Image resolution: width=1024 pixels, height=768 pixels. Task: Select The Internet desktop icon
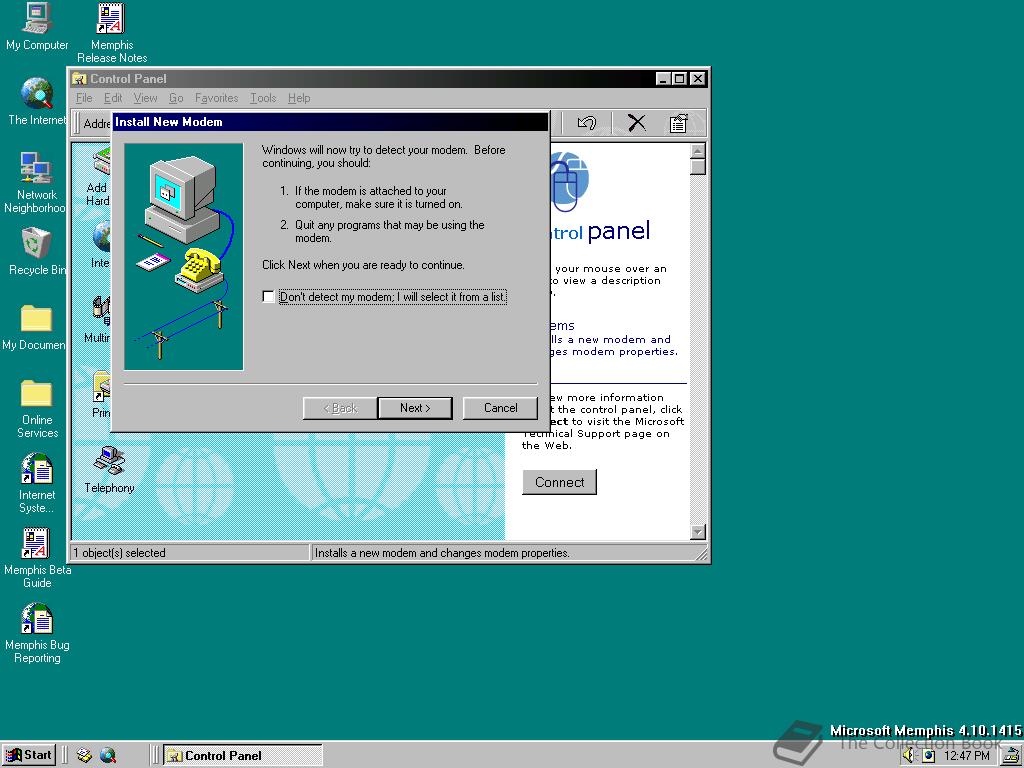click(37, 102)
